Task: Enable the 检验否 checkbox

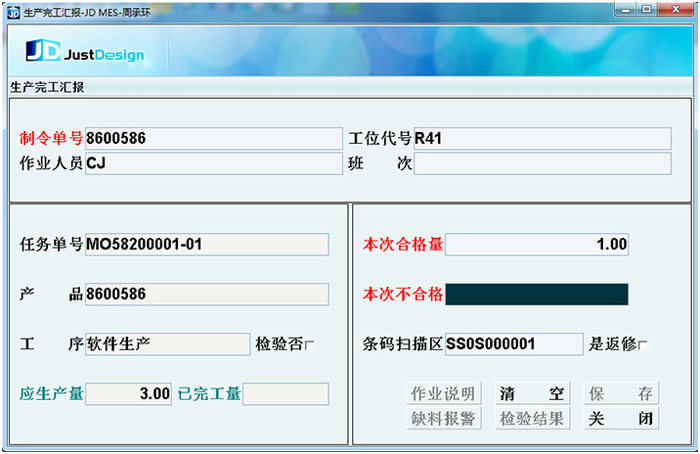Action: point(310,345)
